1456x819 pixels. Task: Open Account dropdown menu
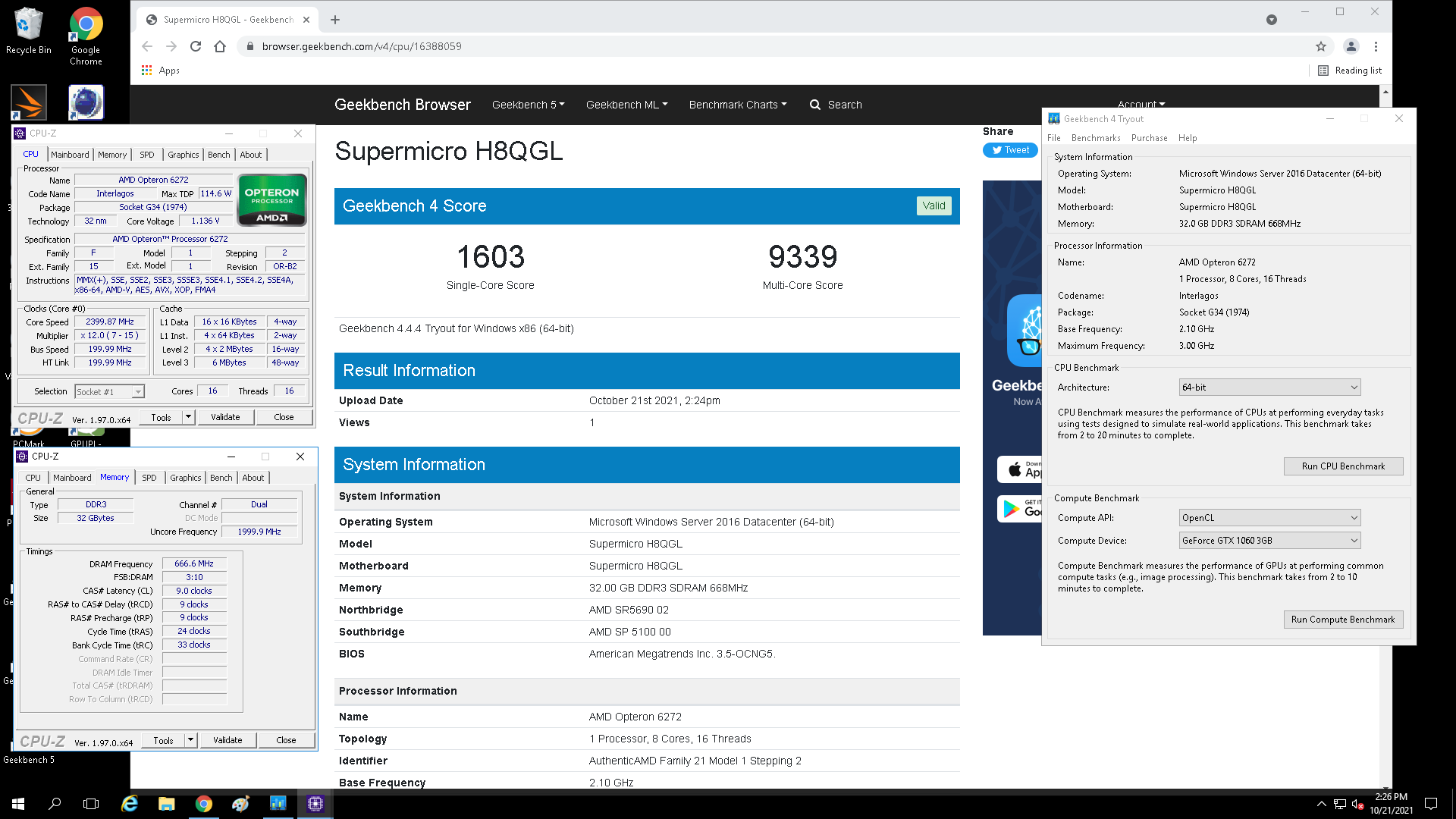coord(1141,104)
